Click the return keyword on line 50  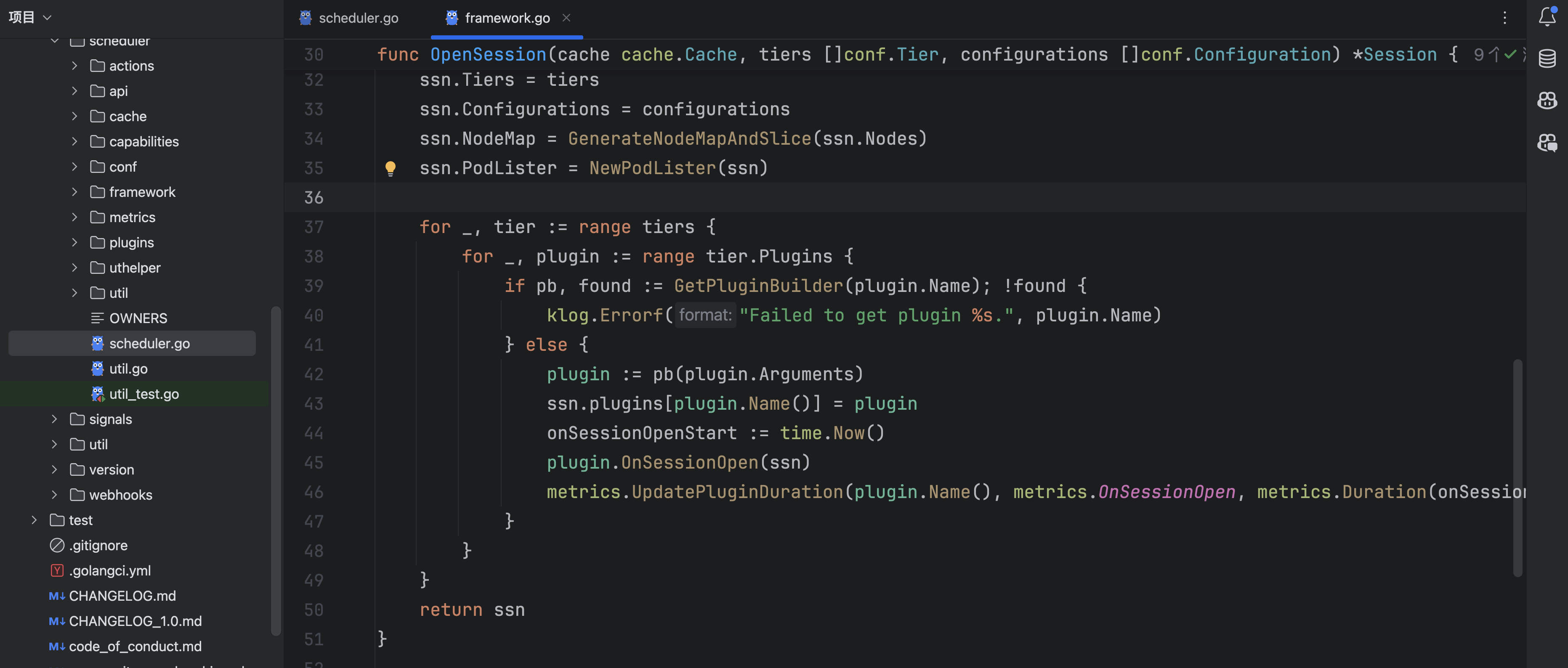(x=451, y=610)
